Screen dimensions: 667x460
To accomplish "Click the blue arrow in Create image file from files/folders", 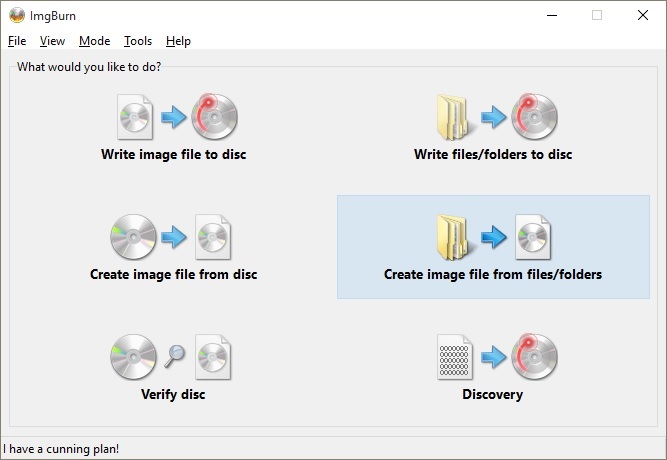I will point(493,237).
